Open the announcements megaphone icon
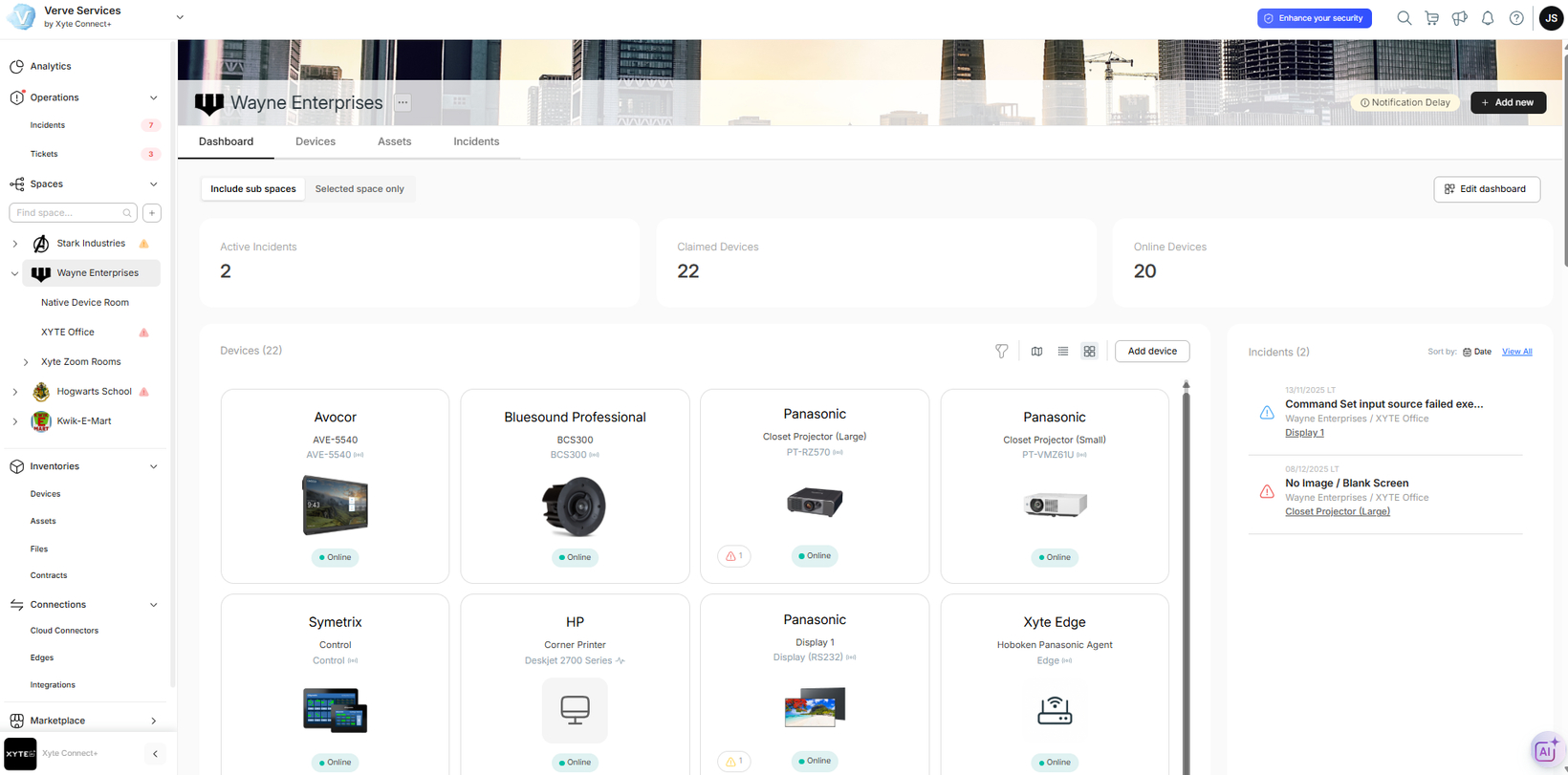 tap(1460, 18)
